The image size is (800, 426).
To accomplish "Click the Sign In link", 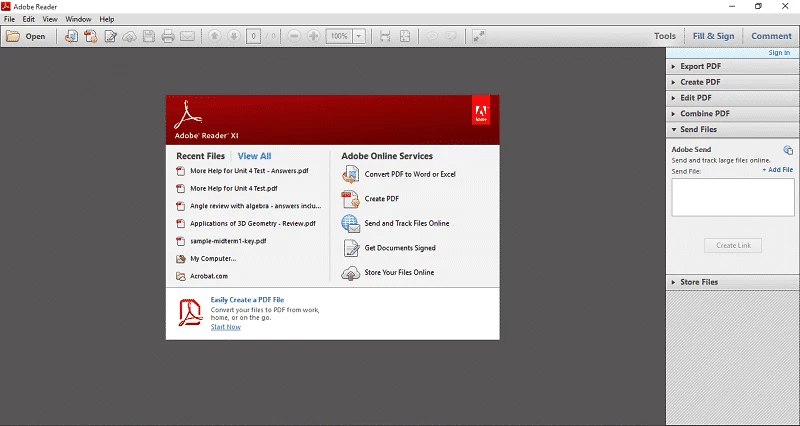I will pyautogui.click(x=779, y=53).
